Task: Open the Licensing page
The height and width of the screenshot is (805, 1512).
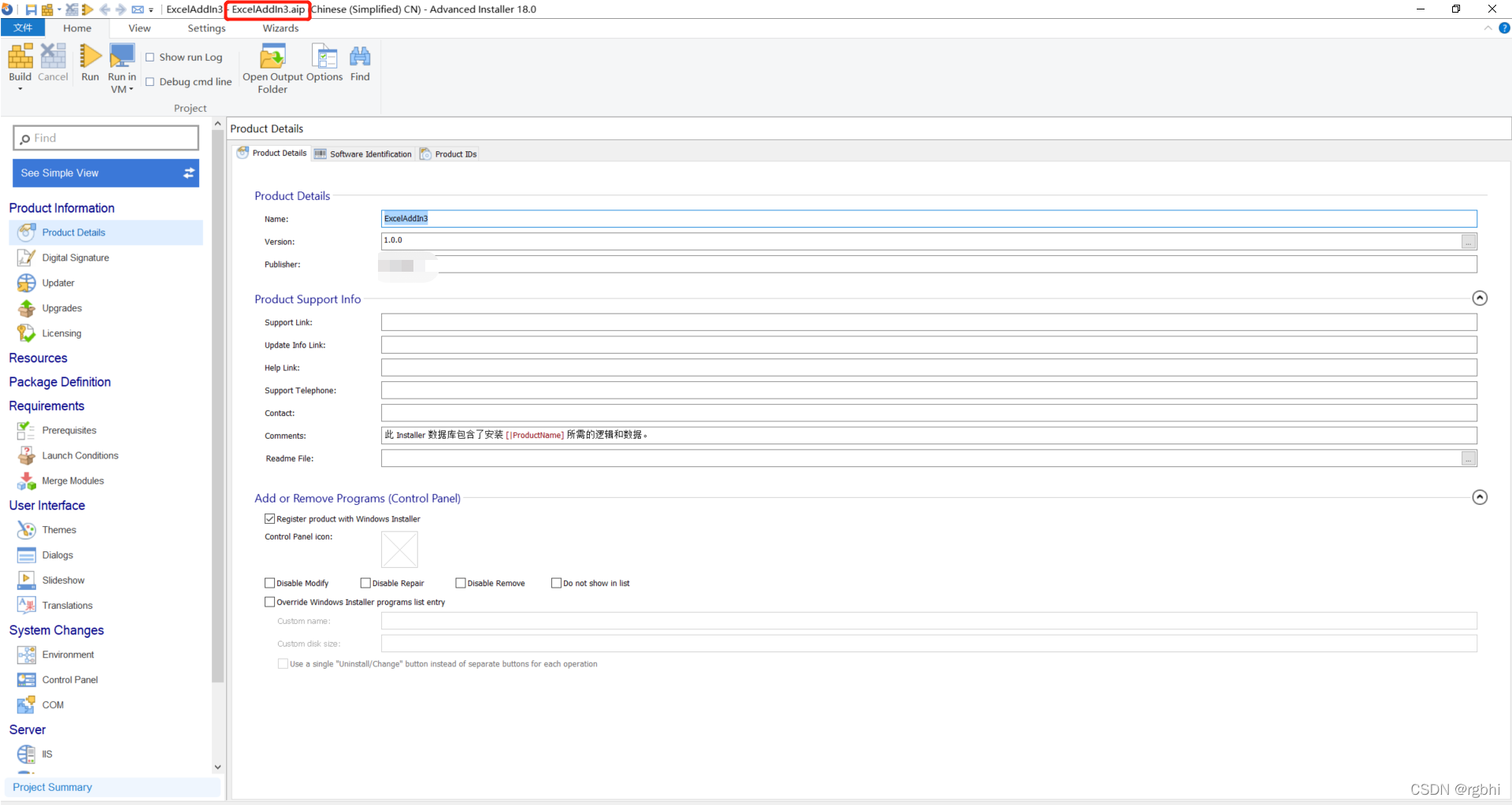Action: point(61,333)
